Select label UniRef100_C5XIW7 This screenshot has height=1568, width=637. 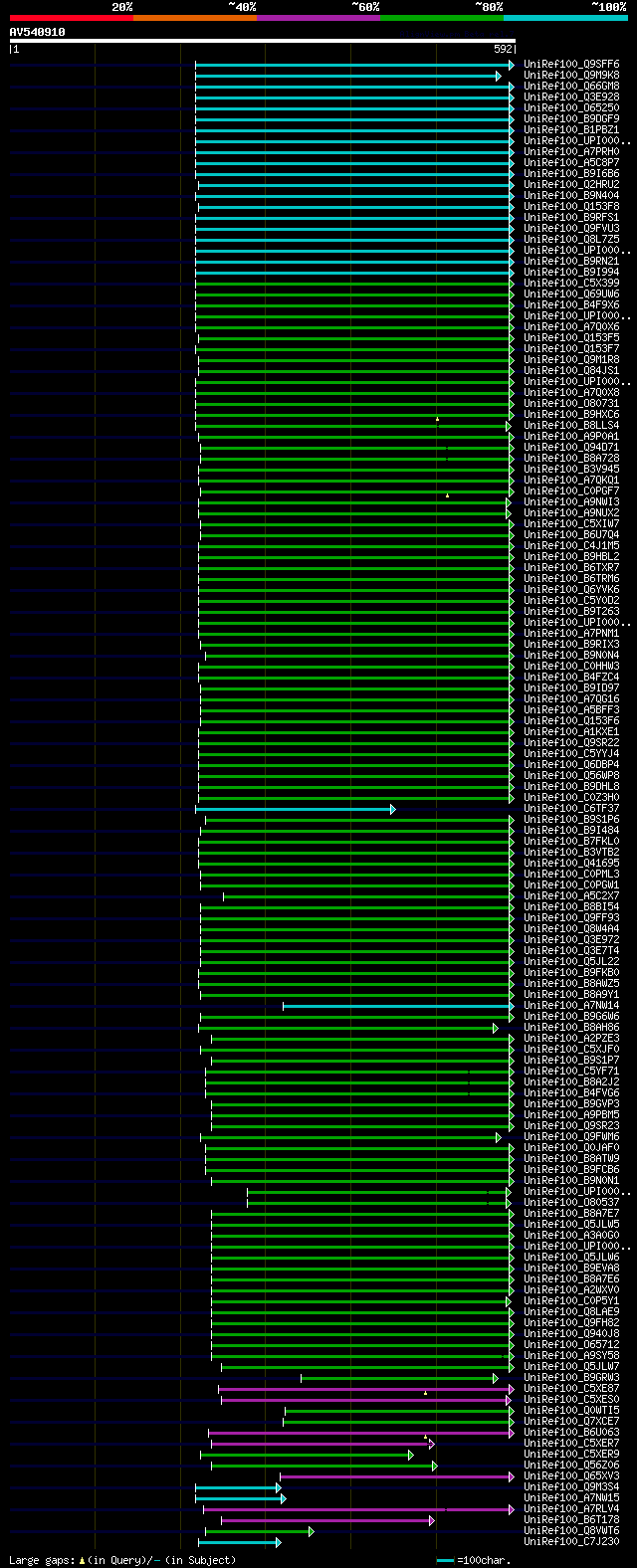pos(570,524)
